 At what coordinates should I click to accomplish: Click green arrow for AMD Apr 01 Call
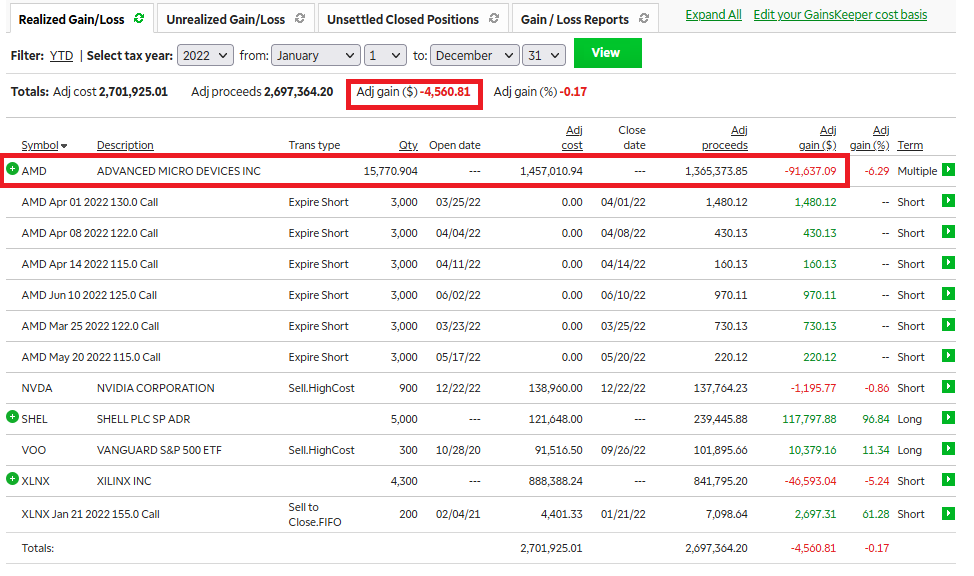pos(948,201)
